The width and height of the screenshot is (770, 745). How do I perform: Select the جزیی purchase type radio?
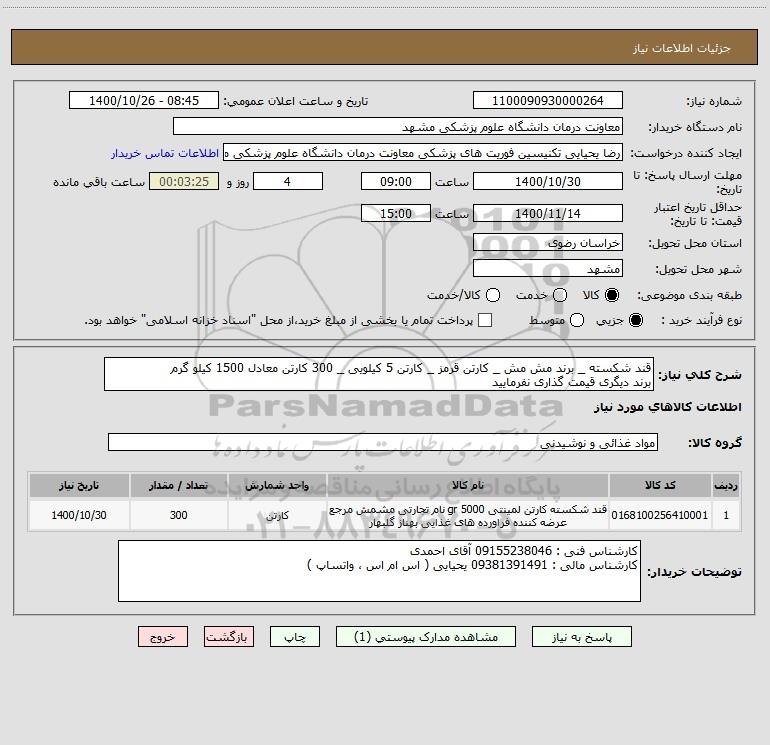click(x=635, y=320)
